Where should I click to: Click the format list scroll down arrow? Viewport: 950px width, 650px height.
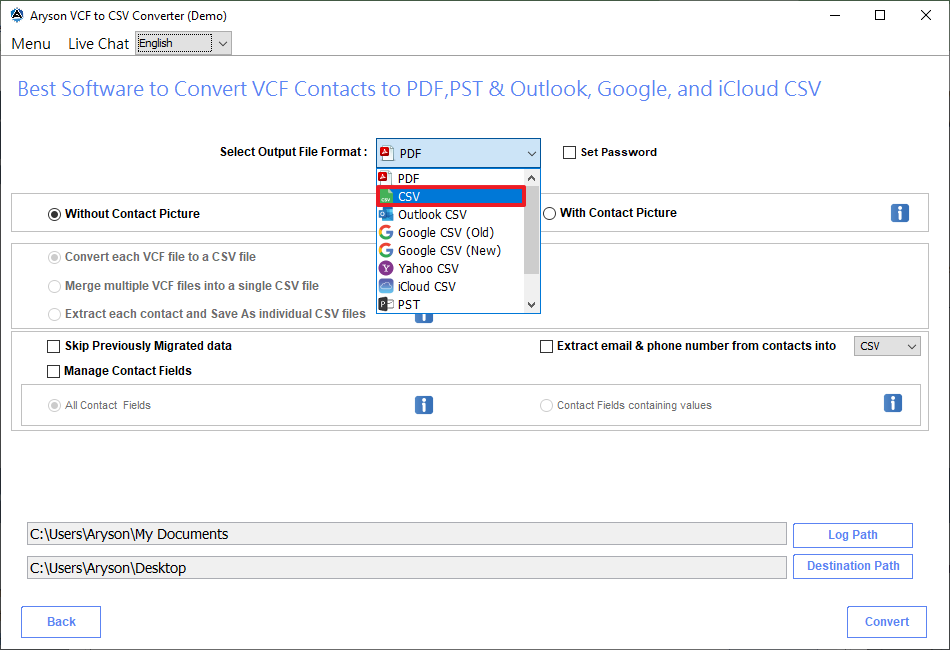[x=531, y=305]
